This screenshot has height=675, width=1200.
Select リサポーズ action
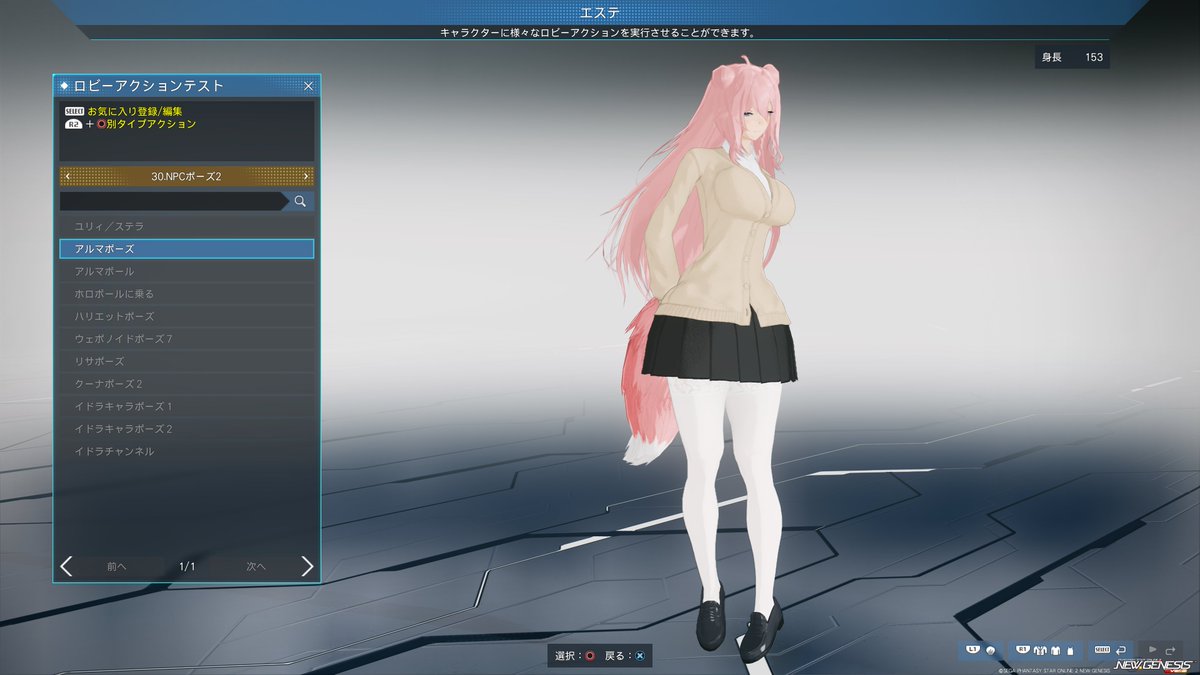tap(187, 361)
